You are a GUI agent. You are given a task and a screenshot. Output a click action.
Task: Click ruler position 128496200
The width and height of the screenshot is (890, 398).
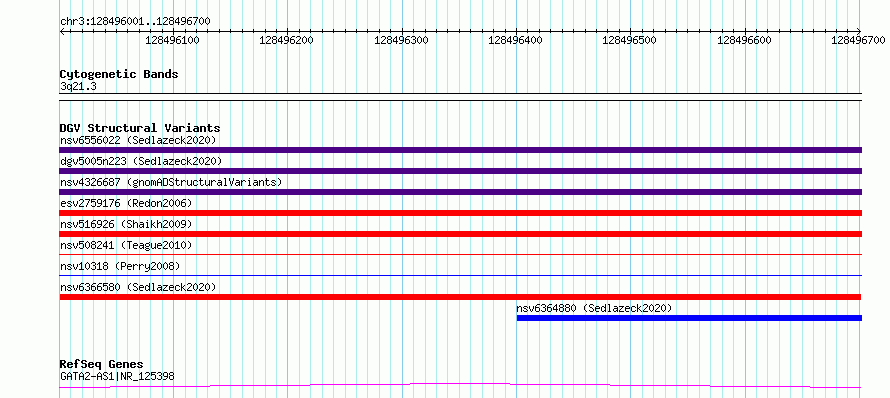(286, 40)
